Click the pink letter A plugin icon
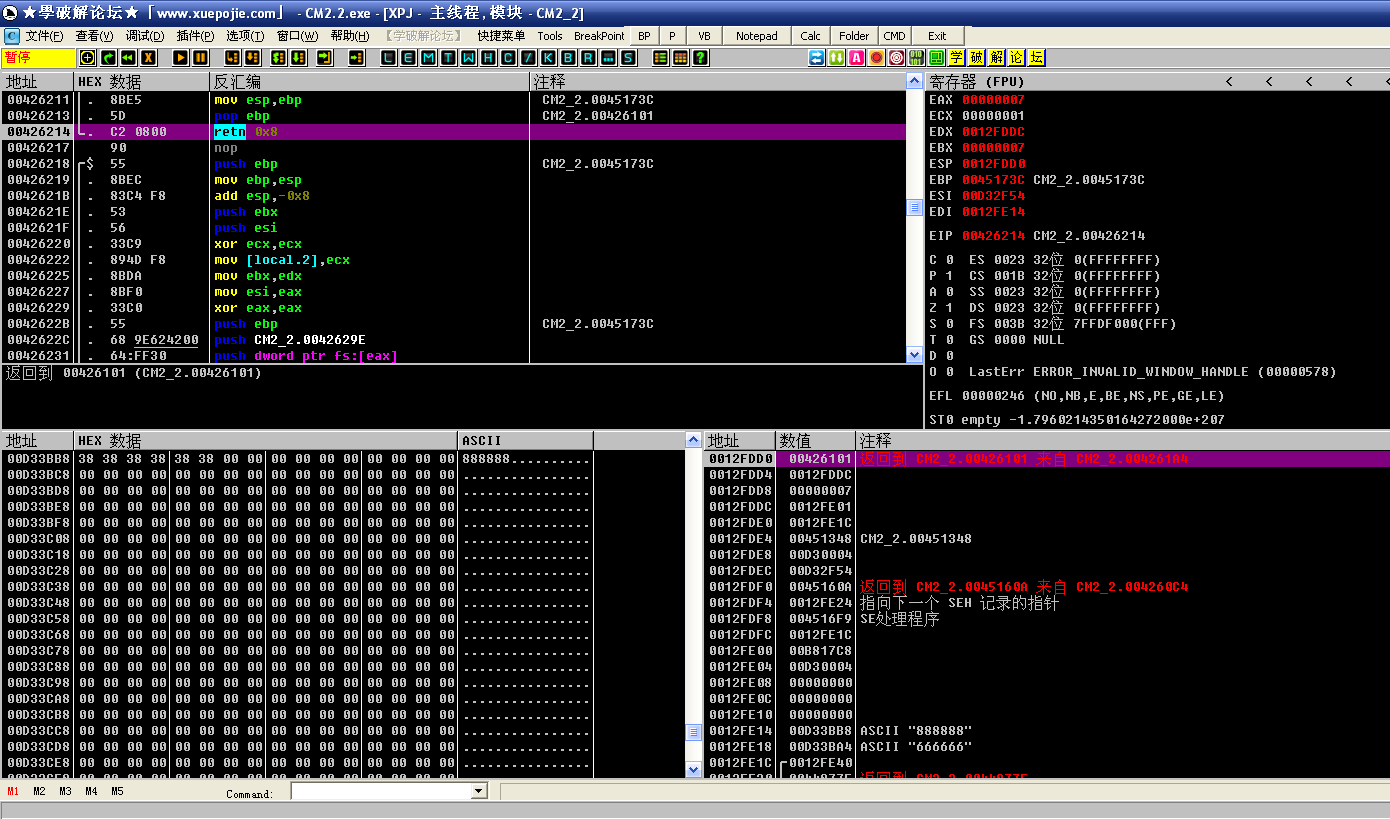 (x=857, y=58)
